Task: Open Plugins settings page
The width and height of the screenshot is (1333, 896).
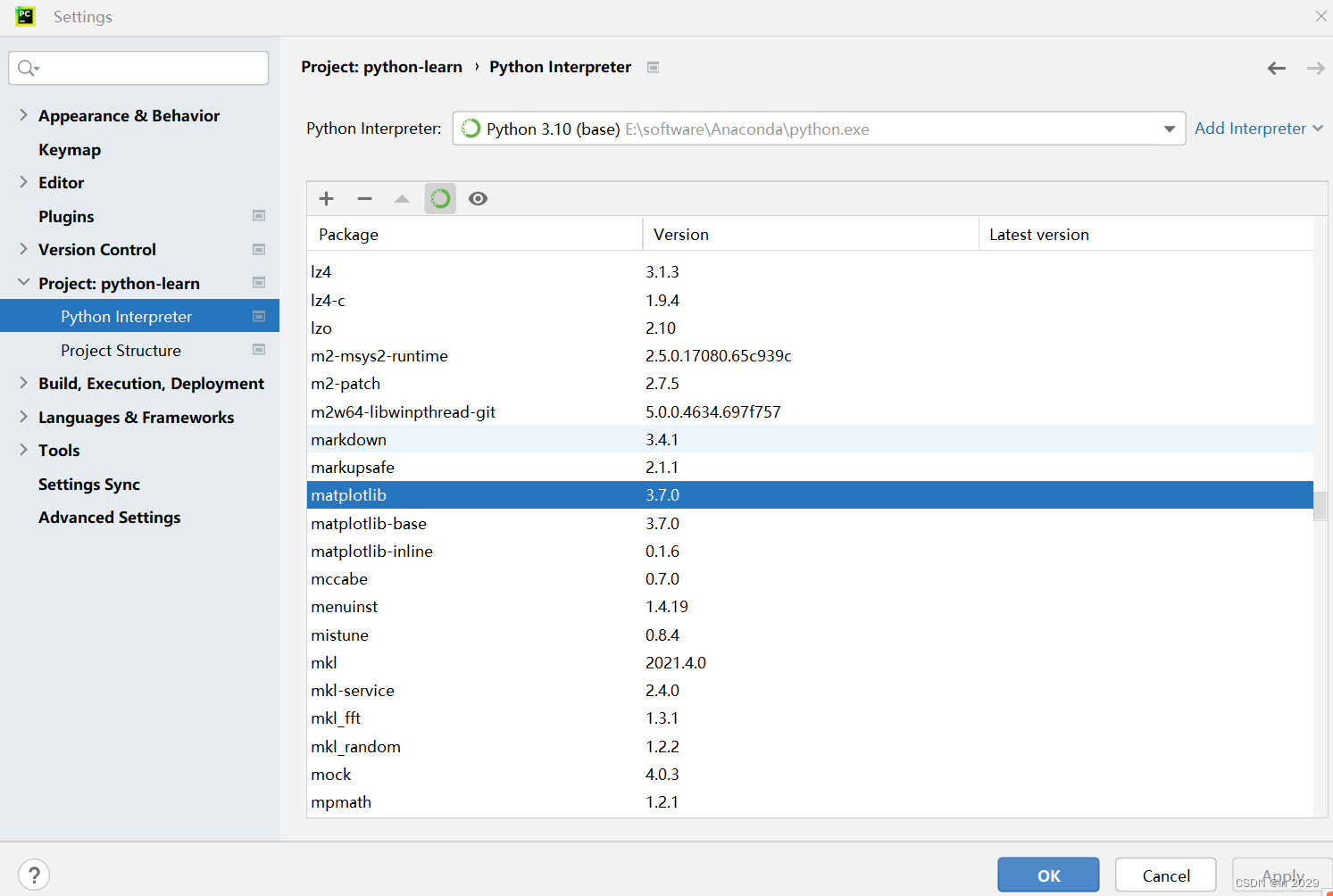Action: (66, 217)
